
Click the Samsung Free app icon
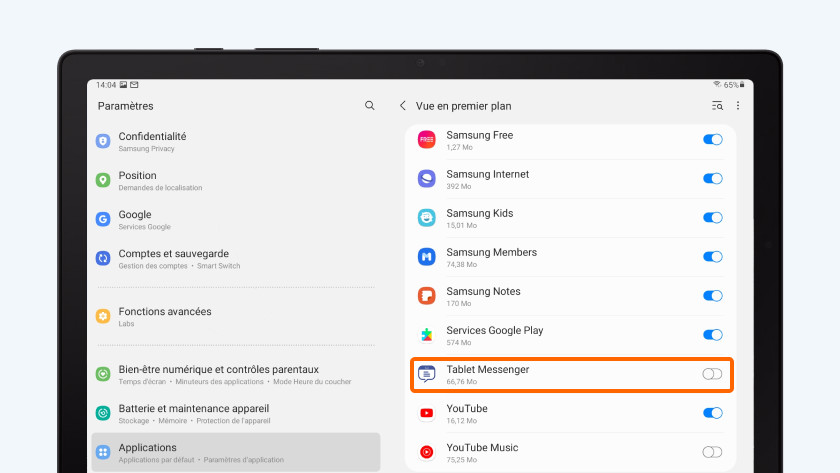[426, 139]
